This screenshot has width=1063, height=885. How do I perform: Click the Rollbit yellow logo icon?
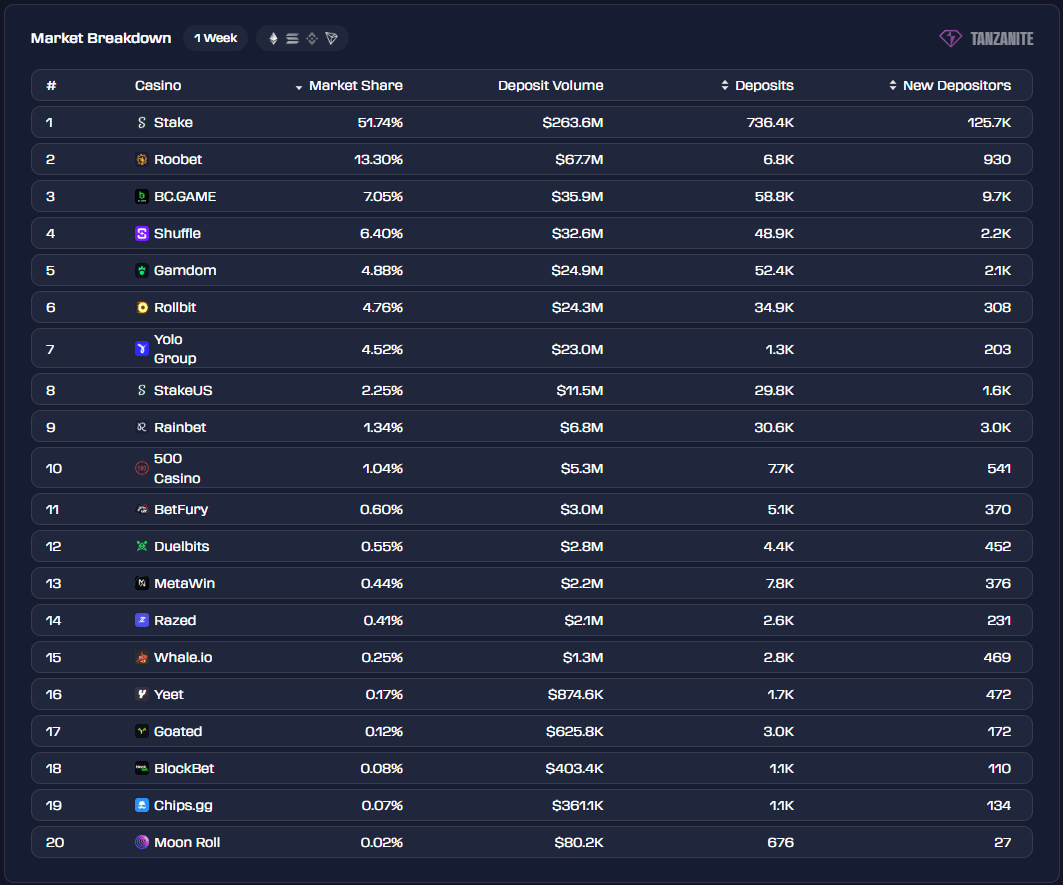(142, 307)
